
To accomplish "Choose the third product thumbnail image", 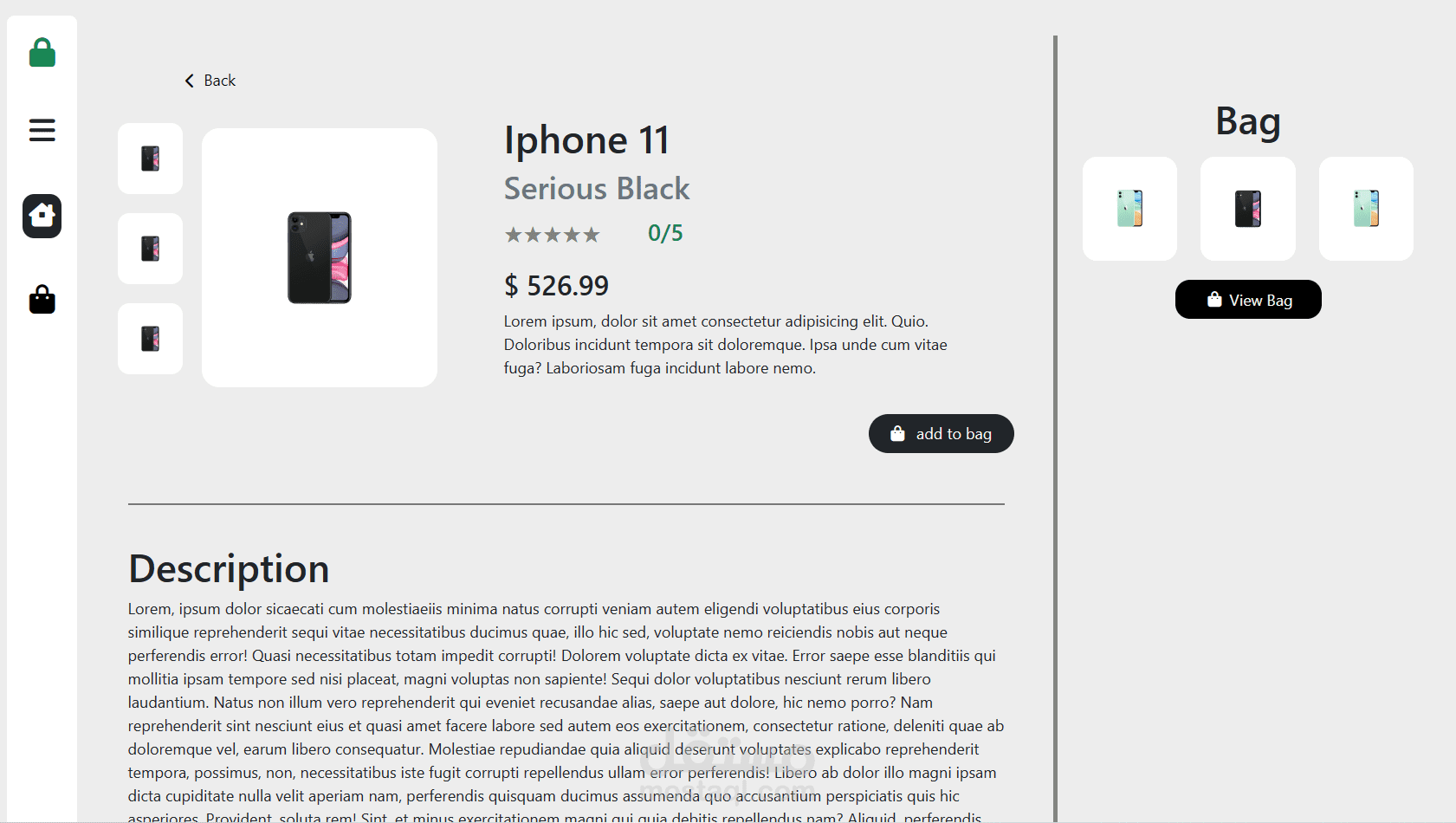I will pos(150,339).
